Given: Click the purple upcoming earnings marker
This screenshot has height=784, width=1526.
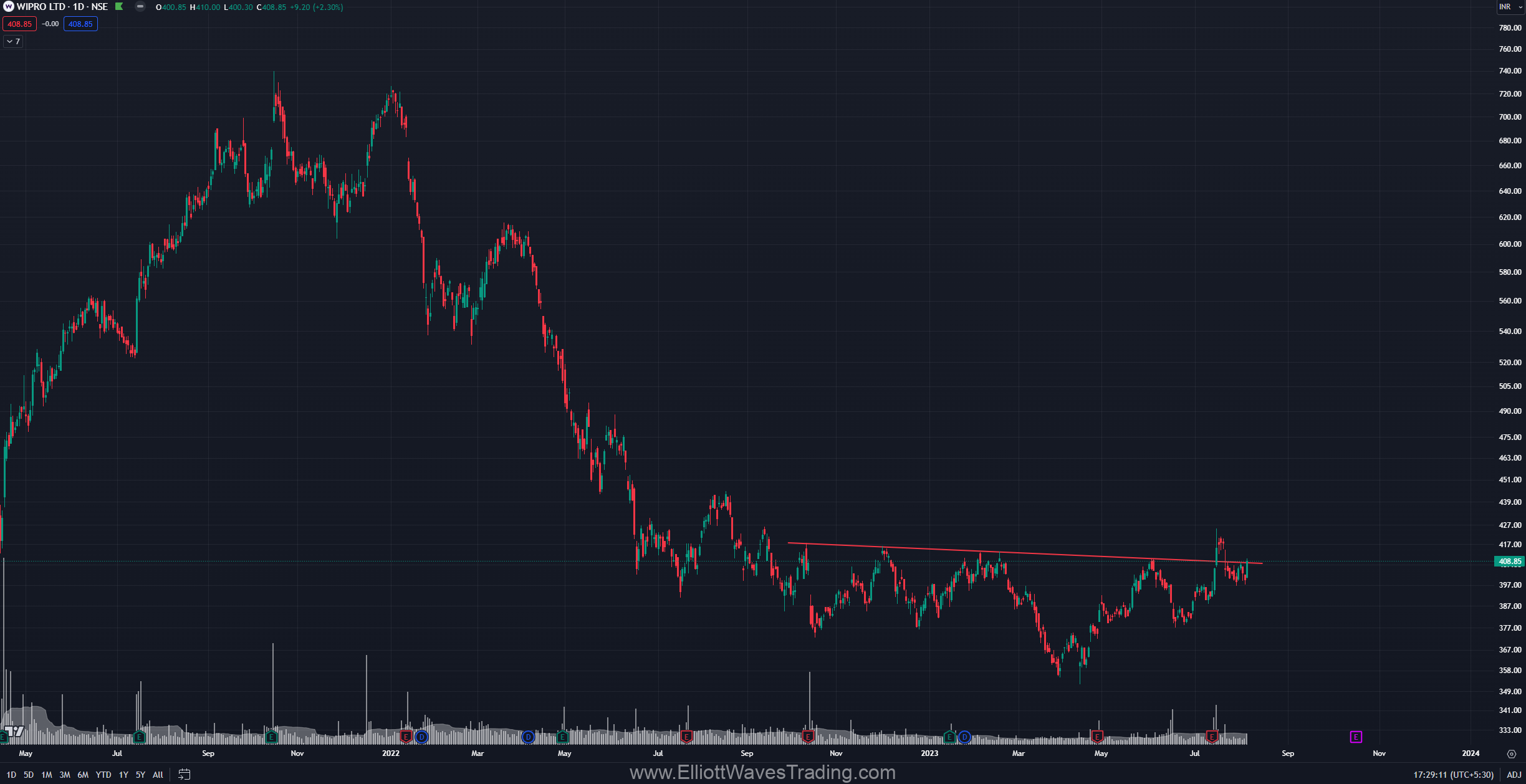Looking at the screenshot, I should 1356,737.
